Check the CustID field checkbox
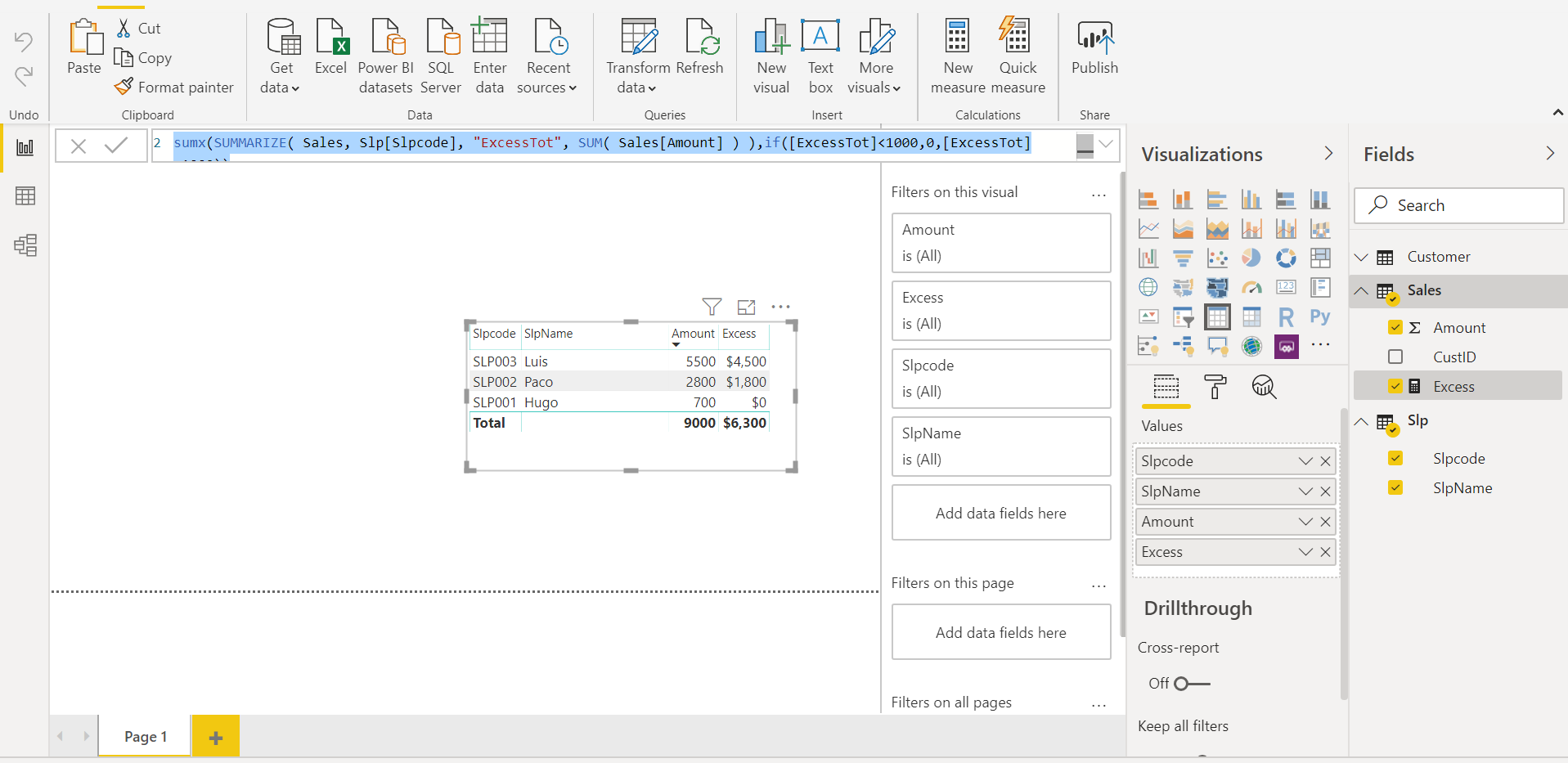Screen dimensions: 1568x763 1395,357
